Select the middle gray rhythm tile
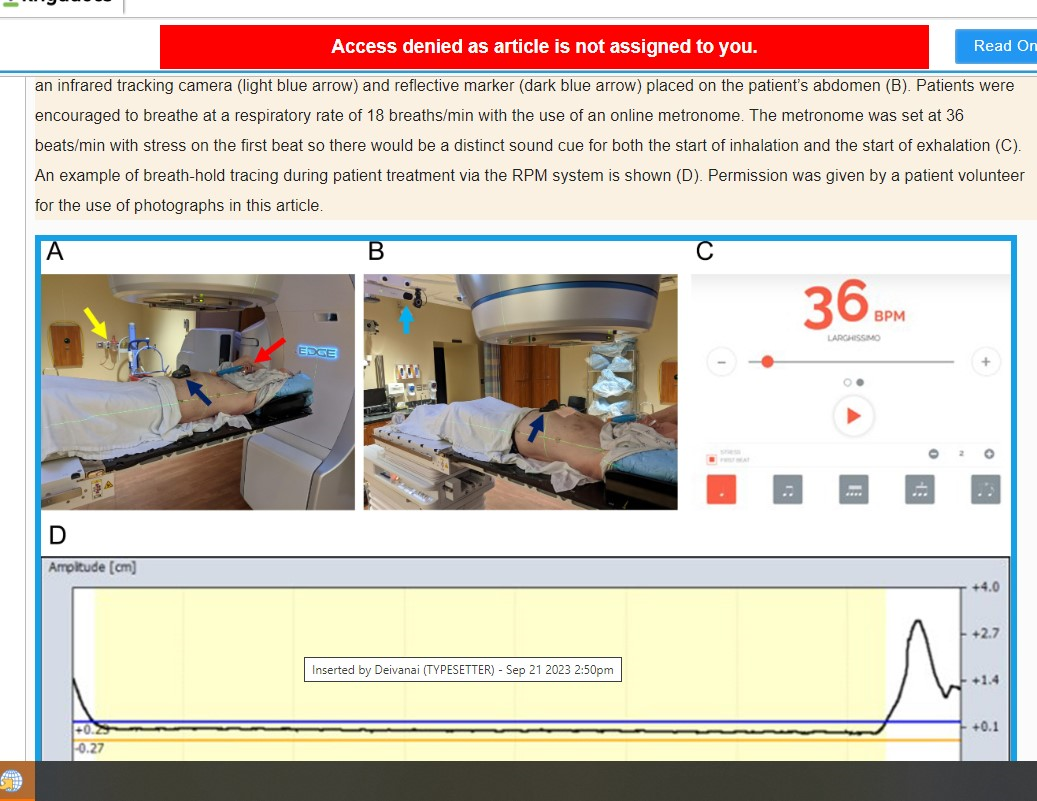The width and height of the screenshot is (1037, 801). tap(853, 490)
